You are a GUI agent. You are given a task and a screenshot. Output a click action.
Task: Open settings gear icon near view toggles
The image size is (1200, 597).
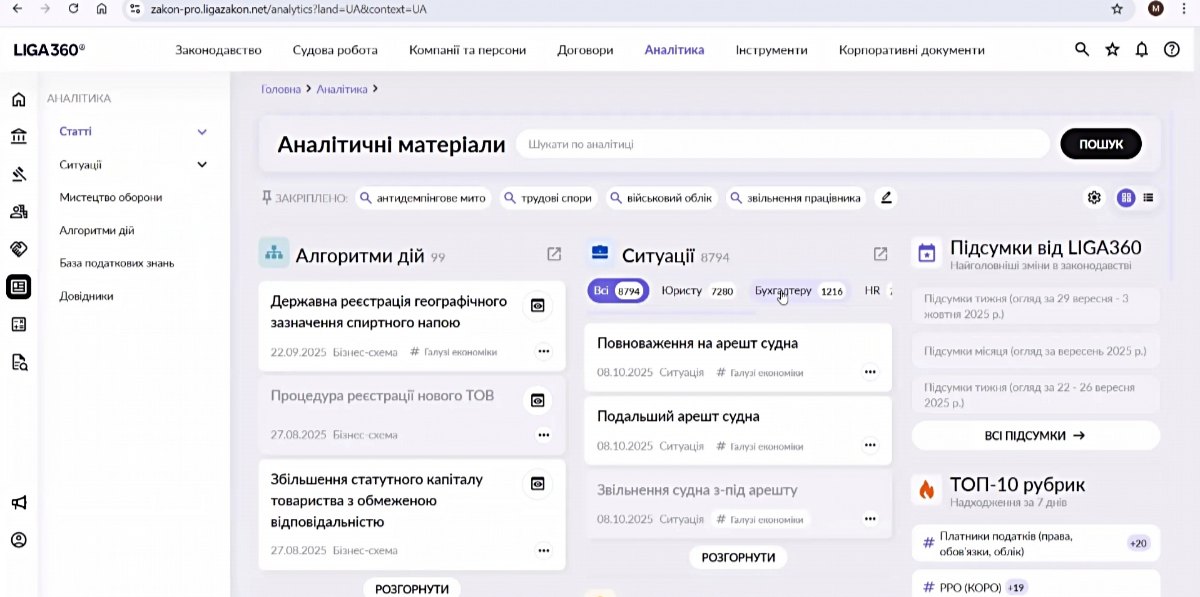[1094, 198]
